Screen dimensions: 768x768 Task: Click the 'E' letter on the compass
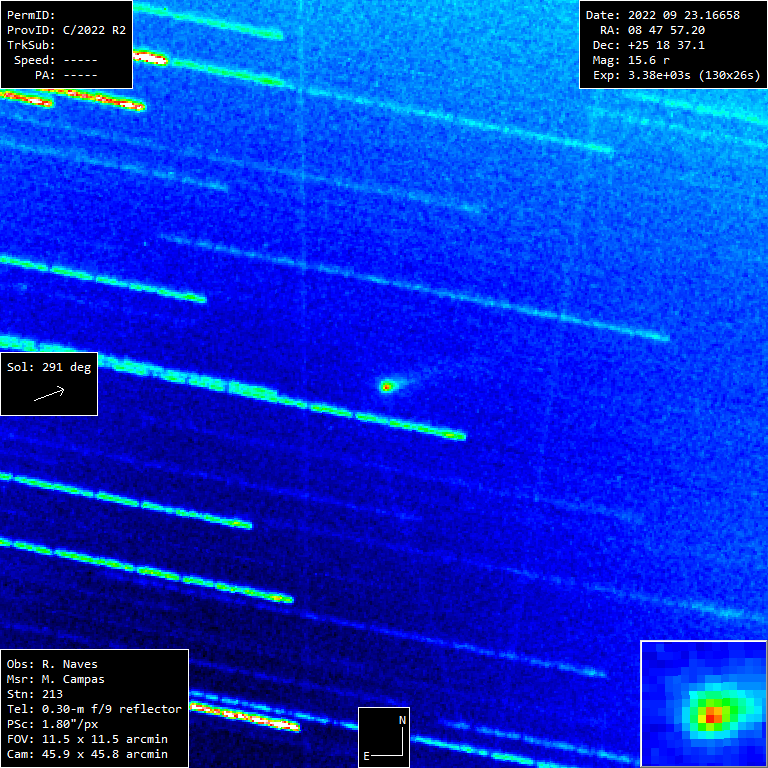[x=366, y=756]
